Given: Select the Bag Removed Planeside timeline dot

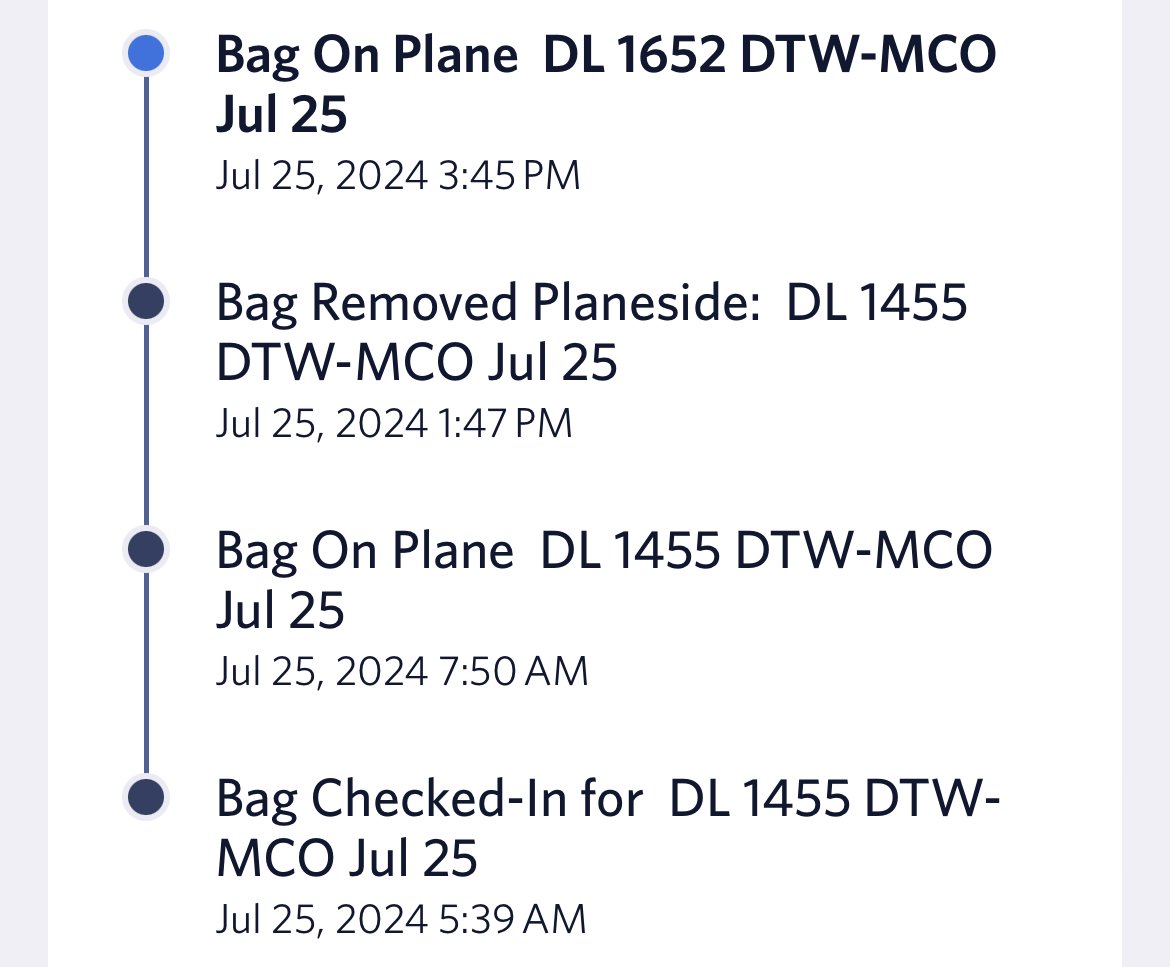Looking at the screenshot, I should [146, 301].
